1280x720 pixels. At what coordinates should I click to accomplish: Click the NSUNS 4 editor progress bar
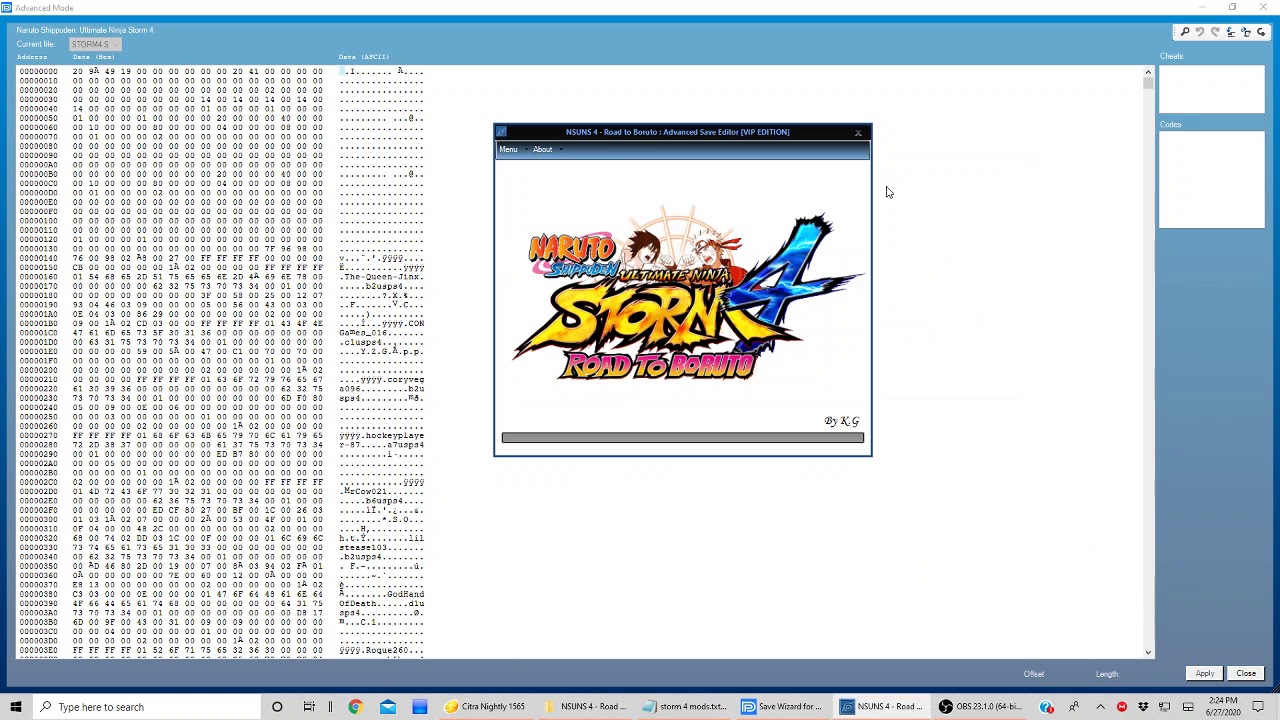(683, 437)
